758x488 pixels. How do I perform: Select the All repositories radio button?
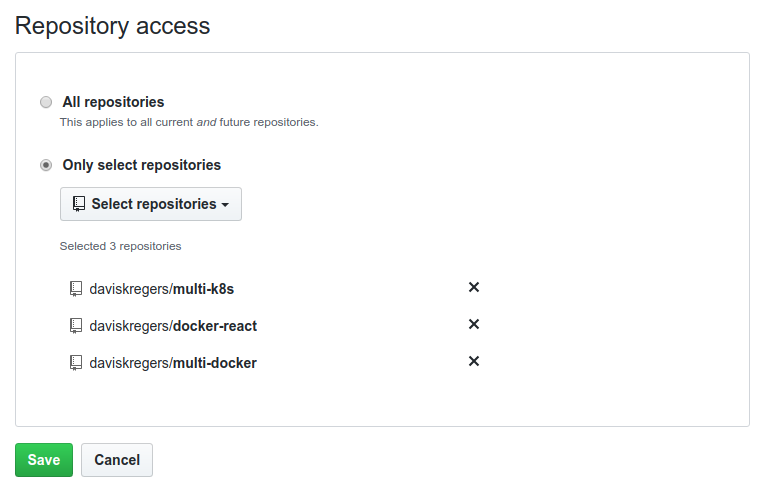[x=46, y=102]
